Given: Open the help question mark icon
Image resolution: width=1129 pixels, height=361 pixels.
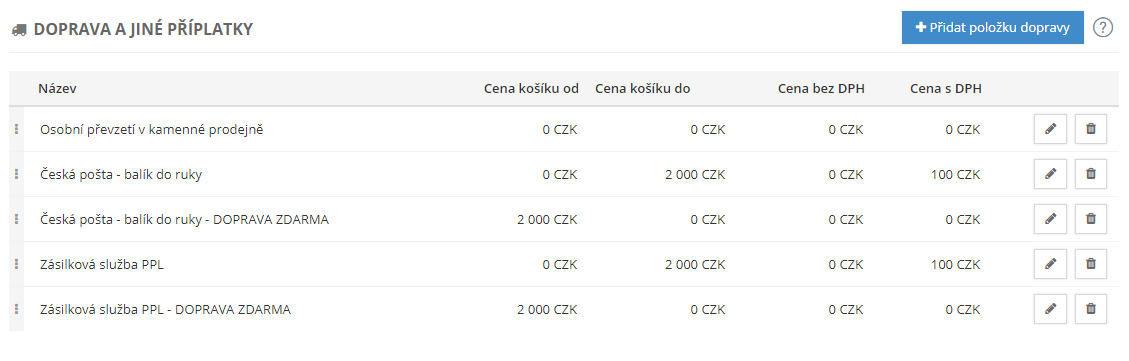Looking at the screenshot, I should pos(1103,27).
